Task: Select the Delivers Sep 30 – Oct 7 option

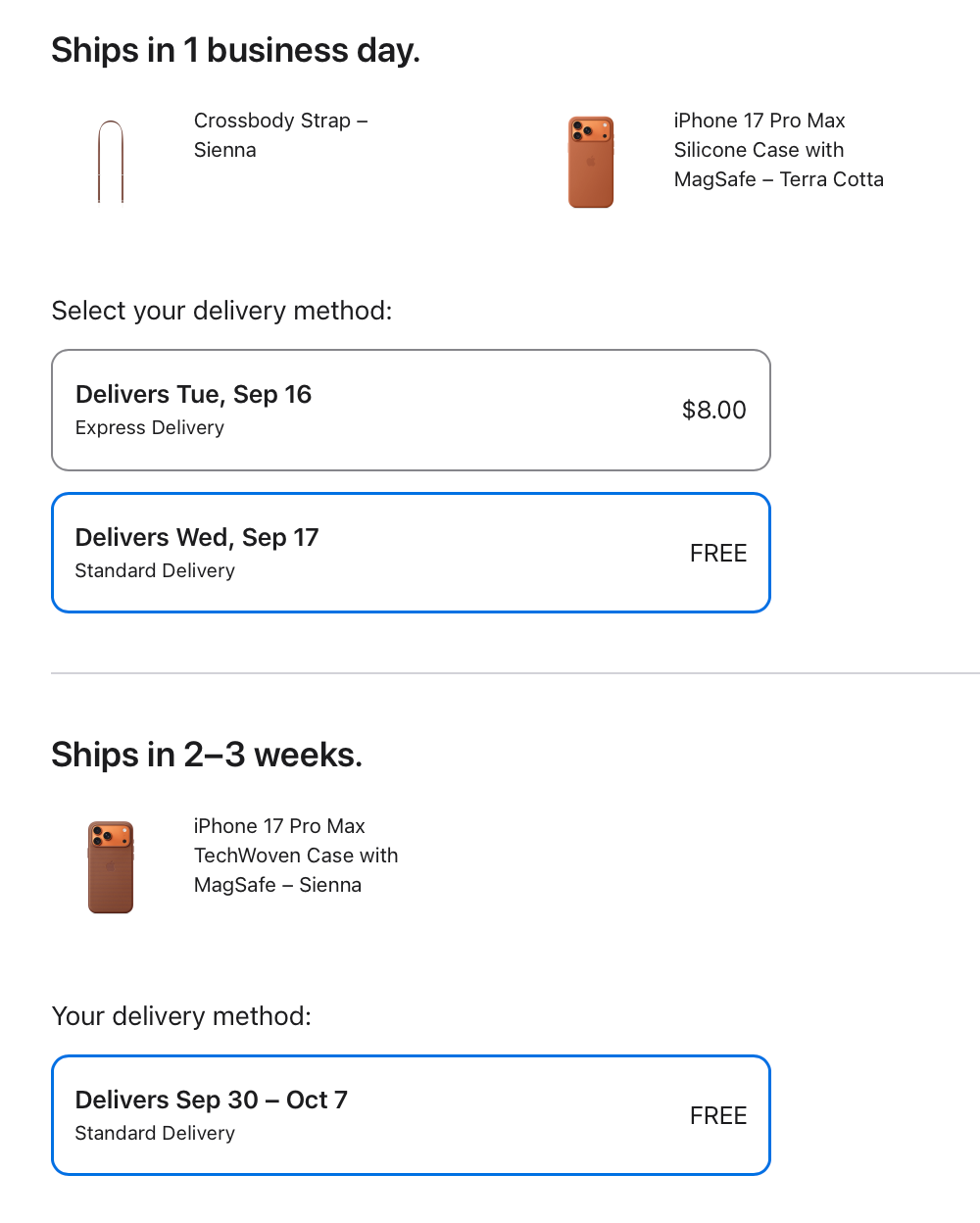Action: click(x=411, y=1115)
